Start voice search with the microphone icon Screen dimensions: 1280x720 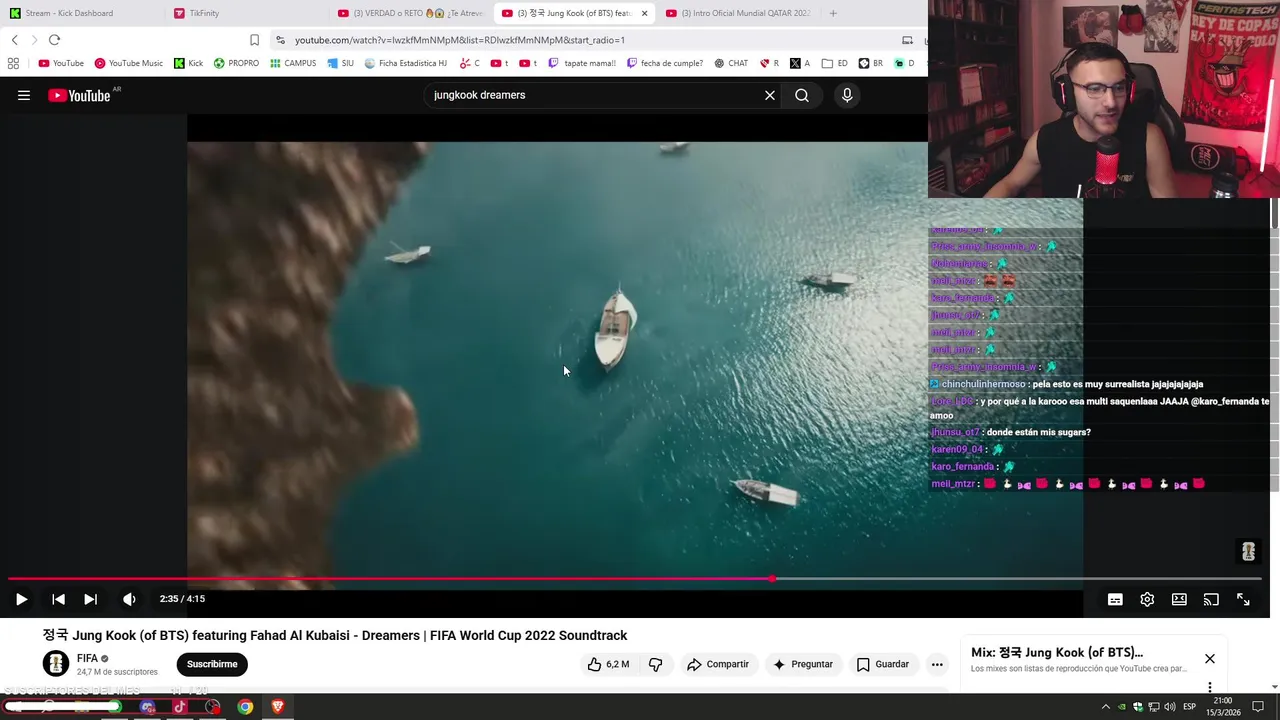[x=847, y=95]
